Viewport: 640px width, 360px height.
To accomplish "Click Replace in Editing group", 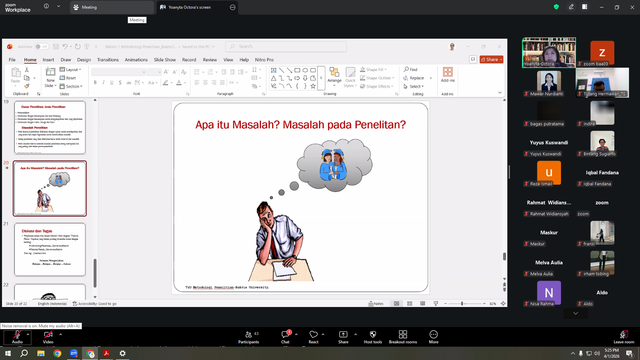I will point(413,78).
